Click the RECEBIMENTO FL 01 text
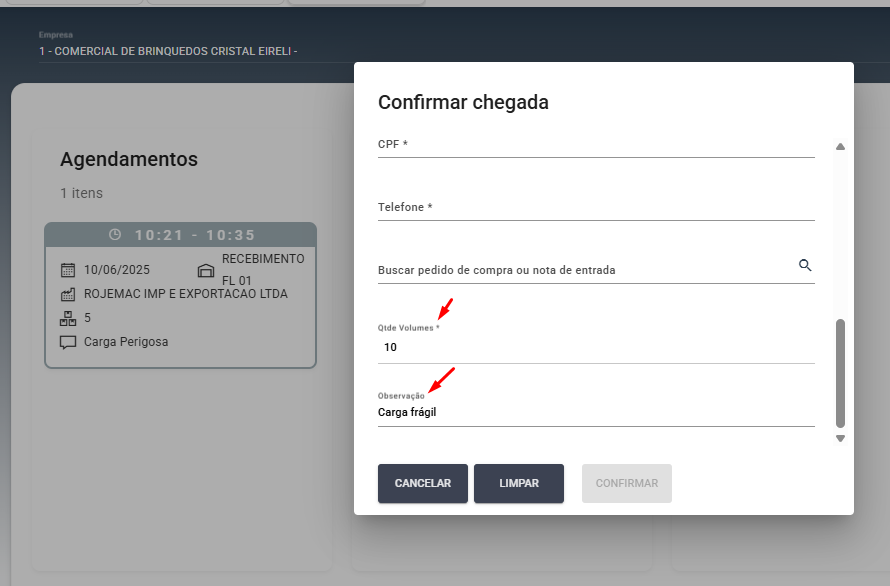Viewport: 890px width, 586px height. [x=263, y=270]
